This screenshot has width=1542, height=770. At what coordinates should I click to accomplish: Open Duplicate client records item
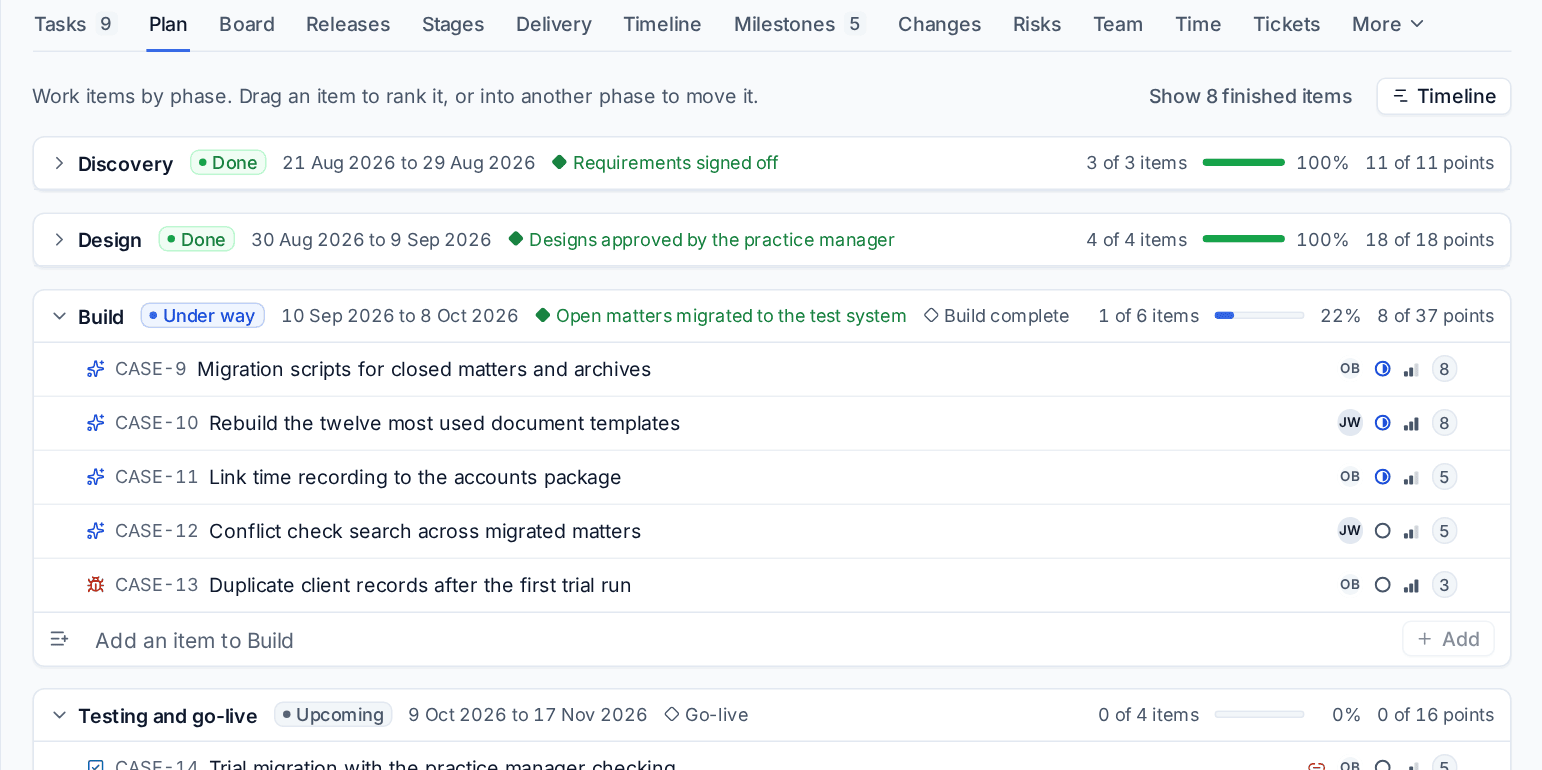420,585
